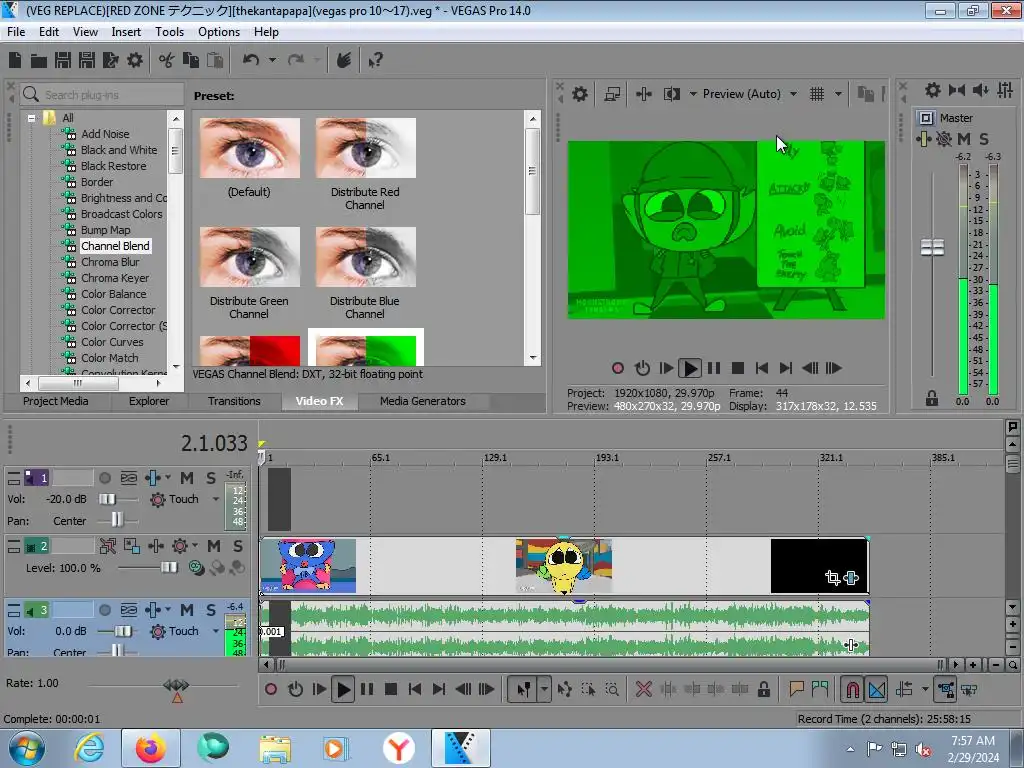The width and height of the screenshot is (1024, 768).
Task: Mute the Master bus
Action: pyautogui.click(x=963, y=139)
